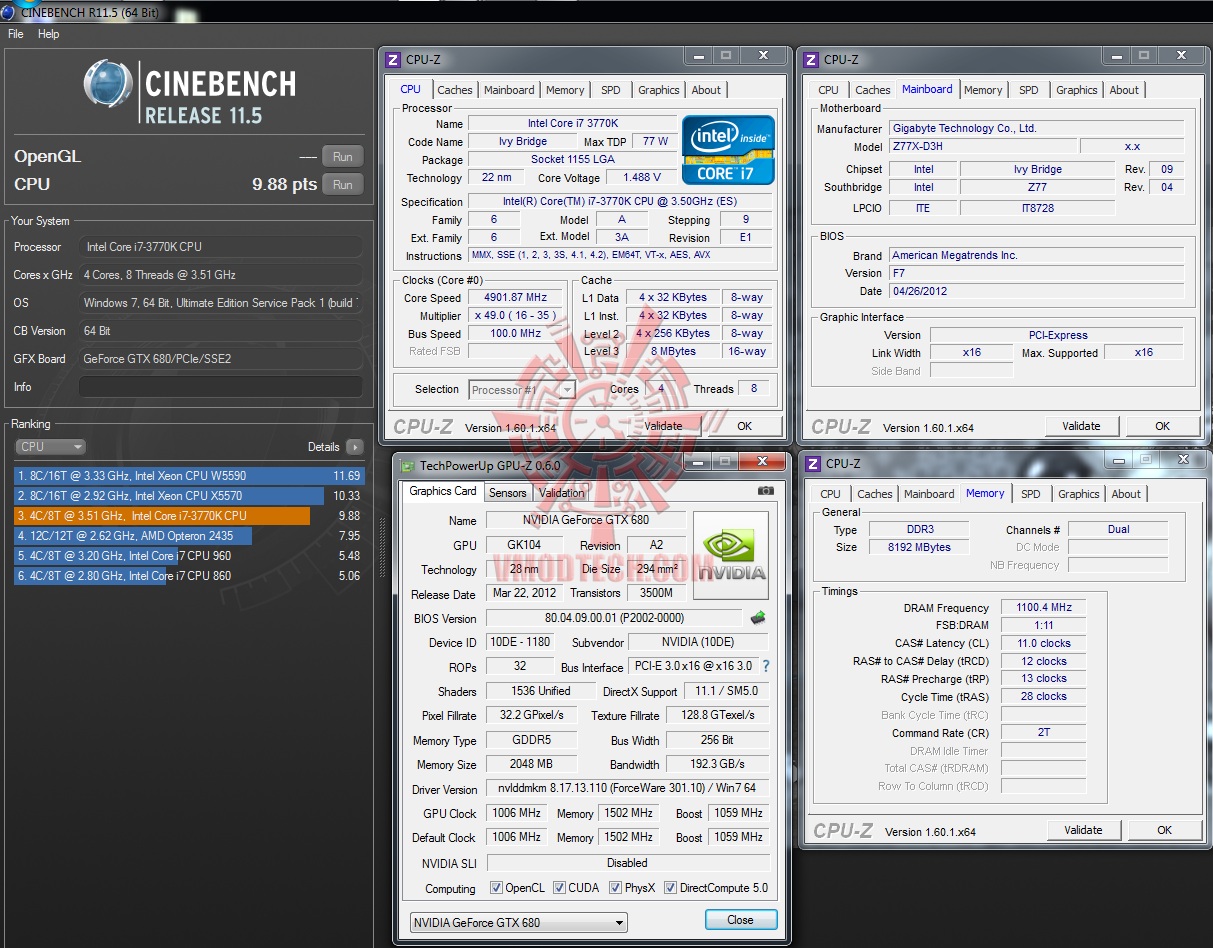Click the bus interface question mark icon

pyautogui.click(x=766, y=666)
